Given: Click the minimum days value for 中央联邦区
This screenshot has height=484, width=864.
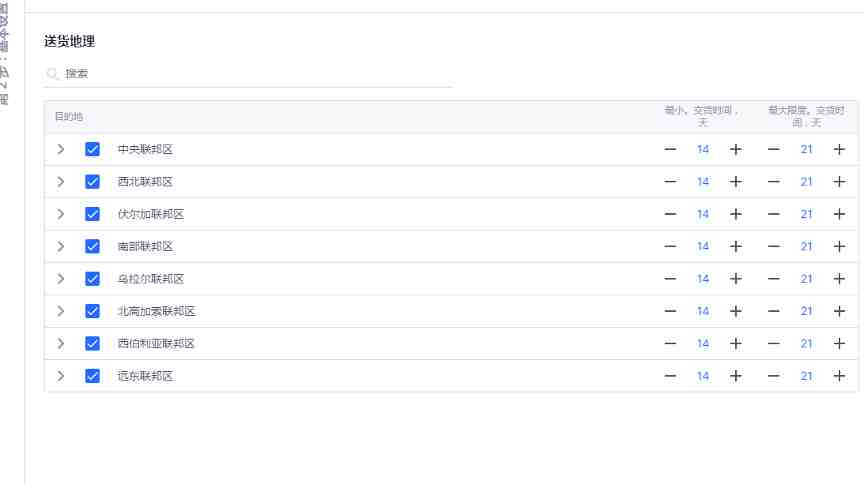Looking at the screenshot, I should pyautogui.click(x=703, y=149).
